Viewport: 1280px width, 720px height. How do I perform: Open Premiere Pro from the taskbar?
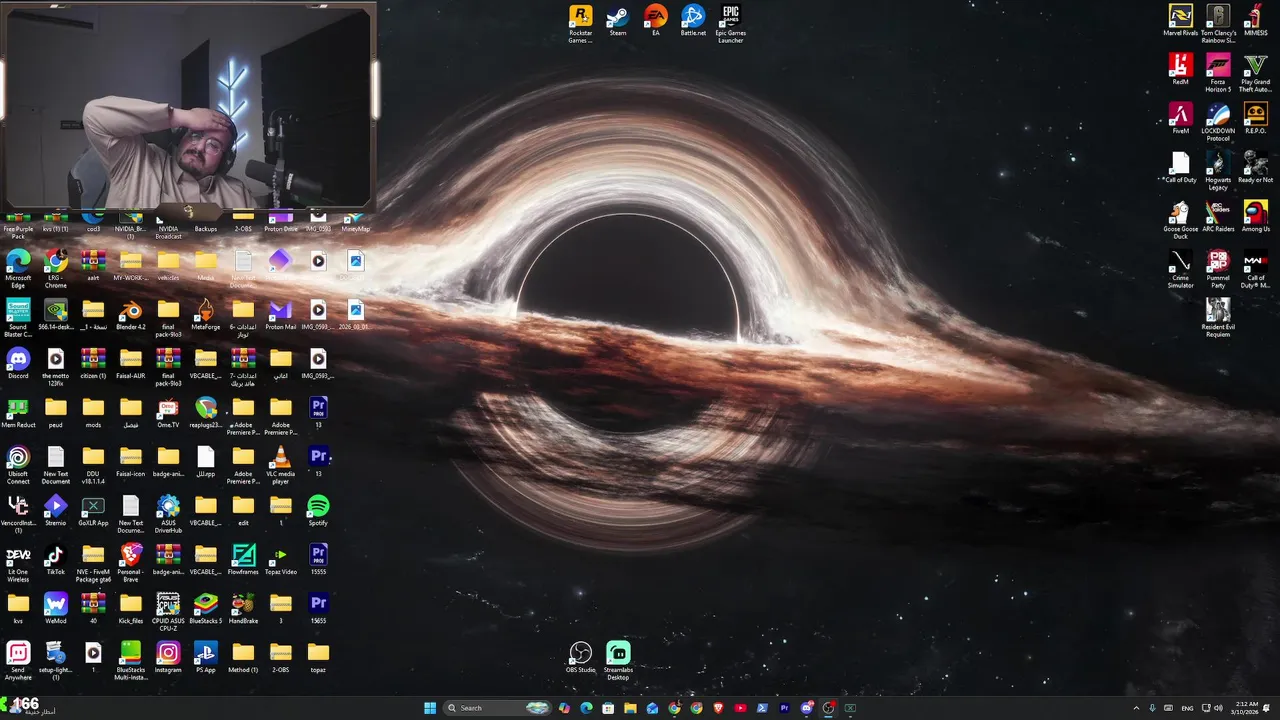[784, 708]
